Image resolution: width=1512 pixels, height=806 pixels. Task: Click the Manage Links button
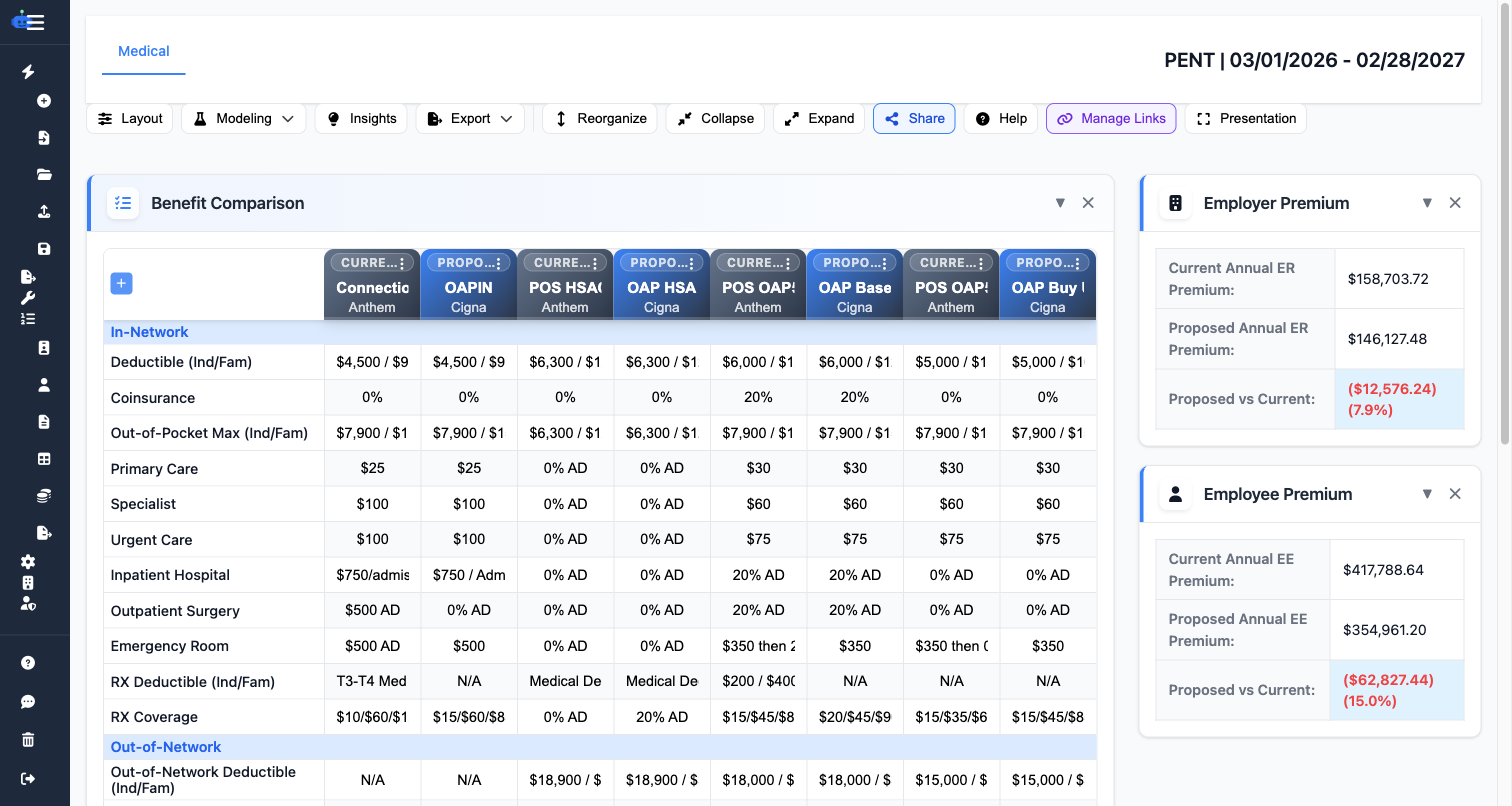tap(1111, 118)
